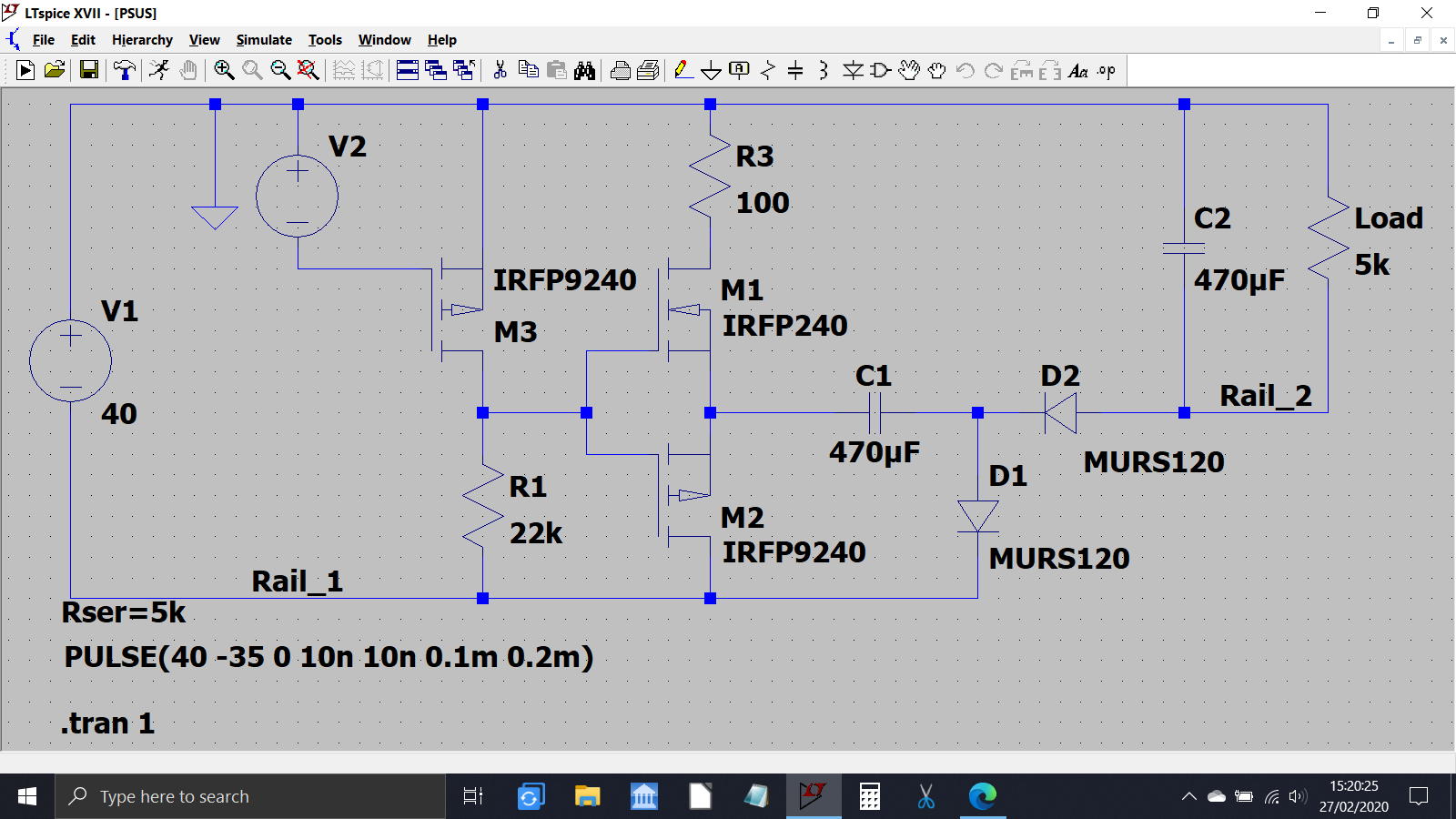The image size is (1456, 819).
Task: Open the clock showing 15:20:25
Action: coord(1354,797)
